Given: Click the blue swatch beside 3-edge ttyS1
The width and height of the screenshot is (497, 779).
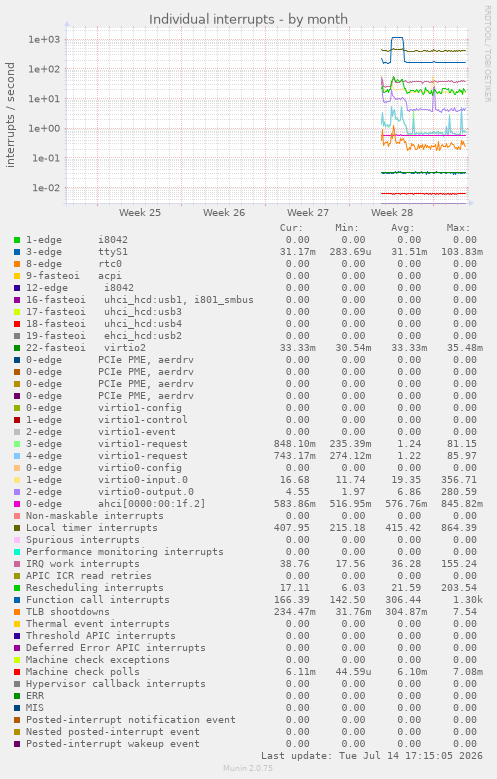Looking at the screenshot, I should point(17,252).
